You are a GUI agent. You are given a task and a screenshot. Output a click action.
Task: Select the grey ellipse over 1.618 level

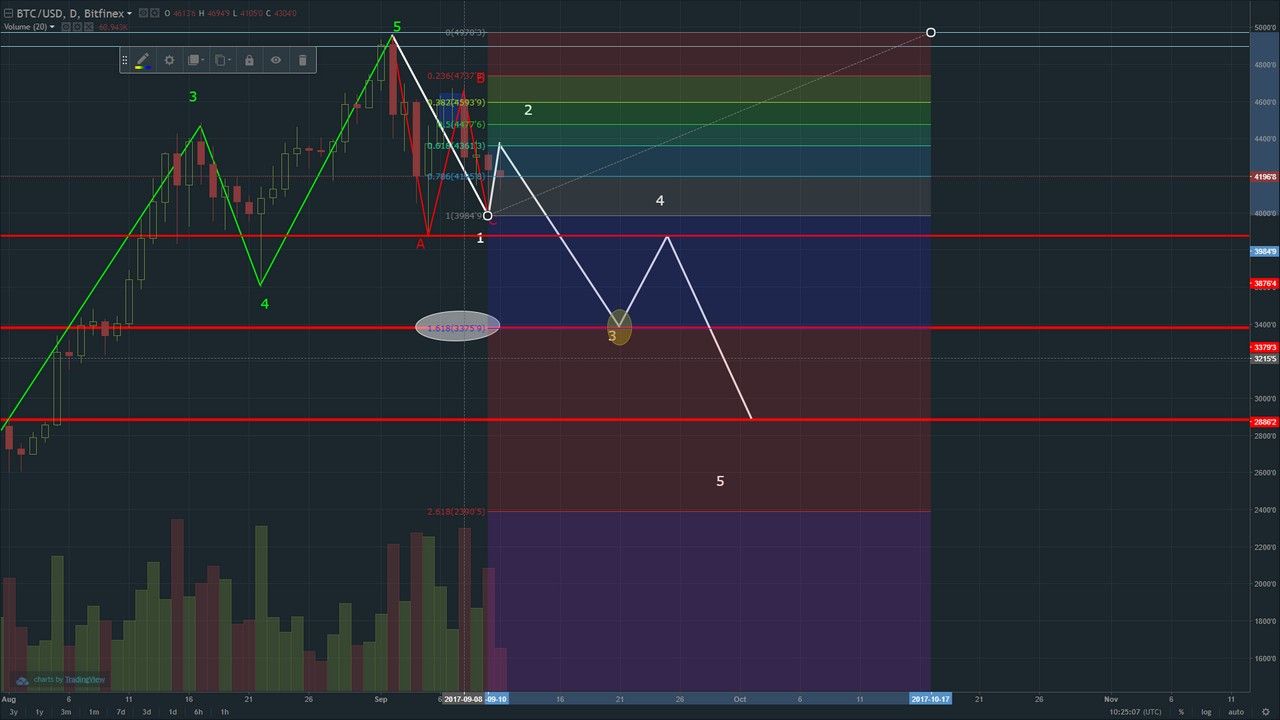coord(457,326)
